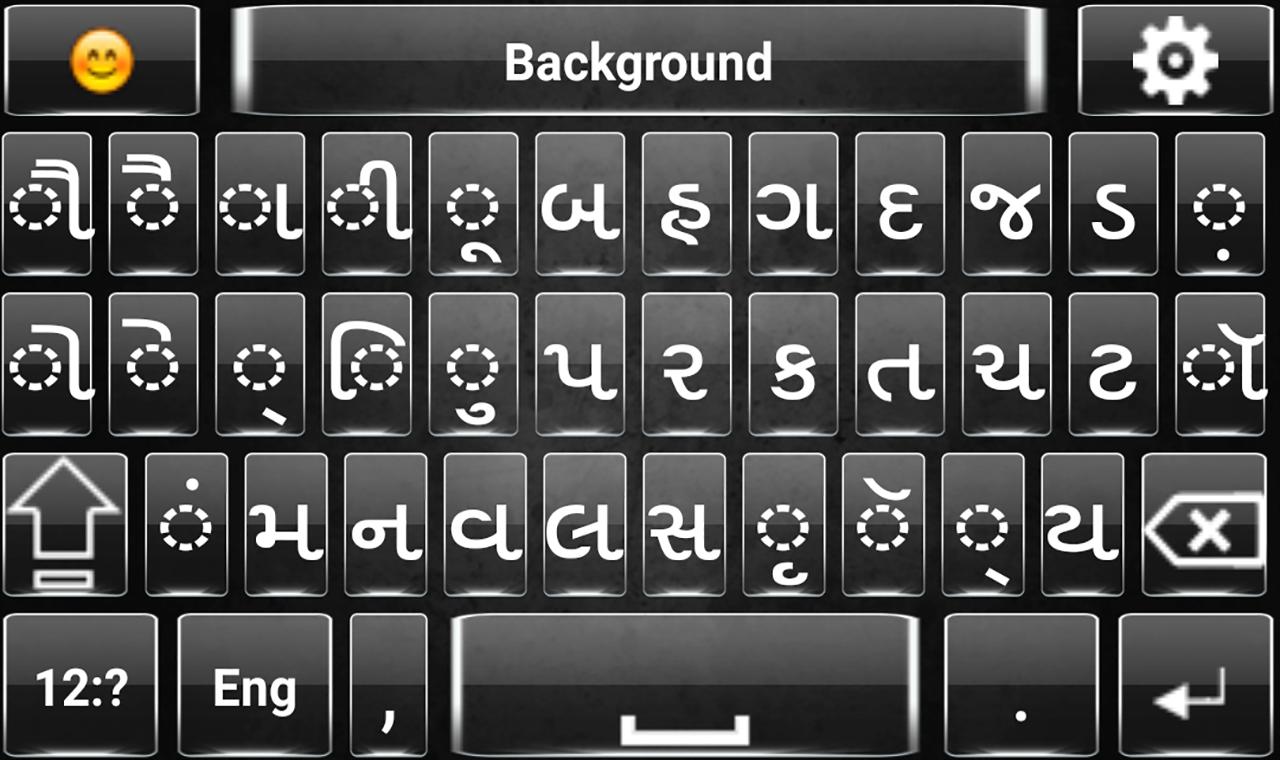Viewport: 1280px width, 760px height.
Task: Tap the Gujarati letter મ key
Action: pyautogui.click(x=286, y=525)
